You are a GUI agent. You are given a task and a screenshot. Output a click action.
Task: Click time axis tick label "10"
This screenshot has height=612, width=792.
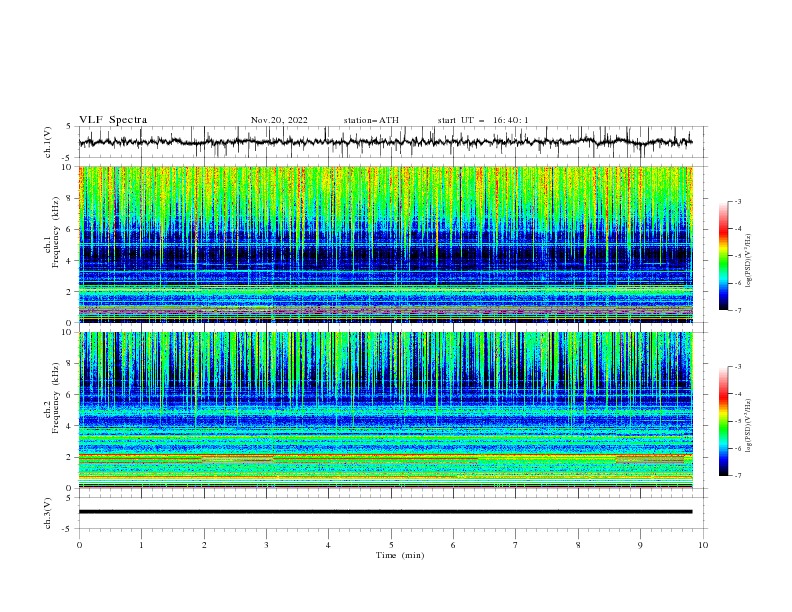click(x=703, y=545)
